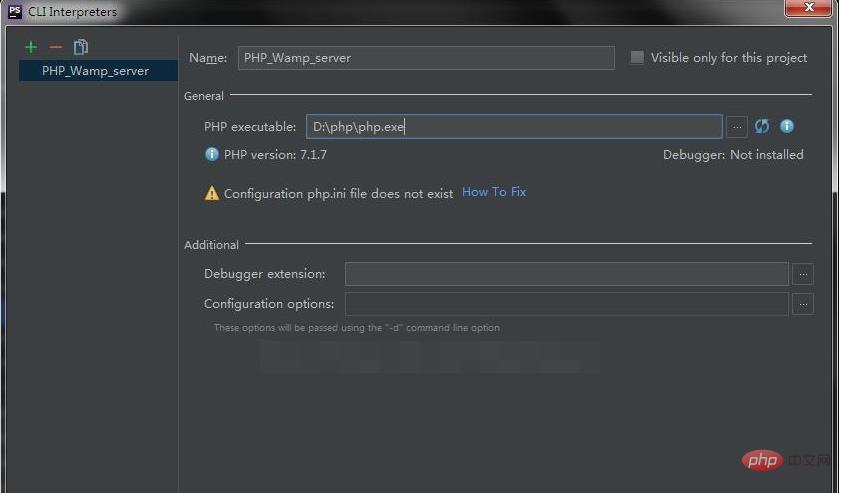
Task: Reload the PHP executable information
Action: [x=762, y=126]
